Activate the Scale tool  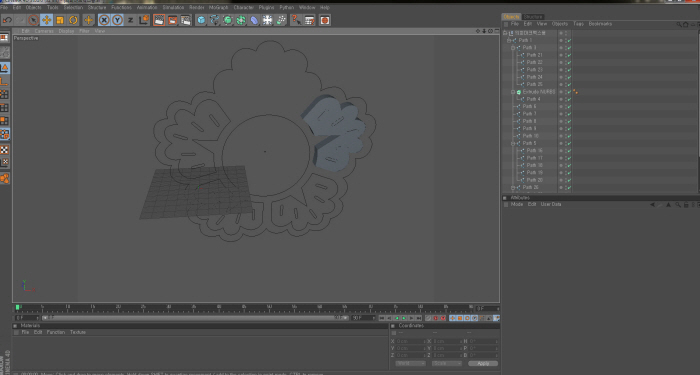(x=60, y=20)
